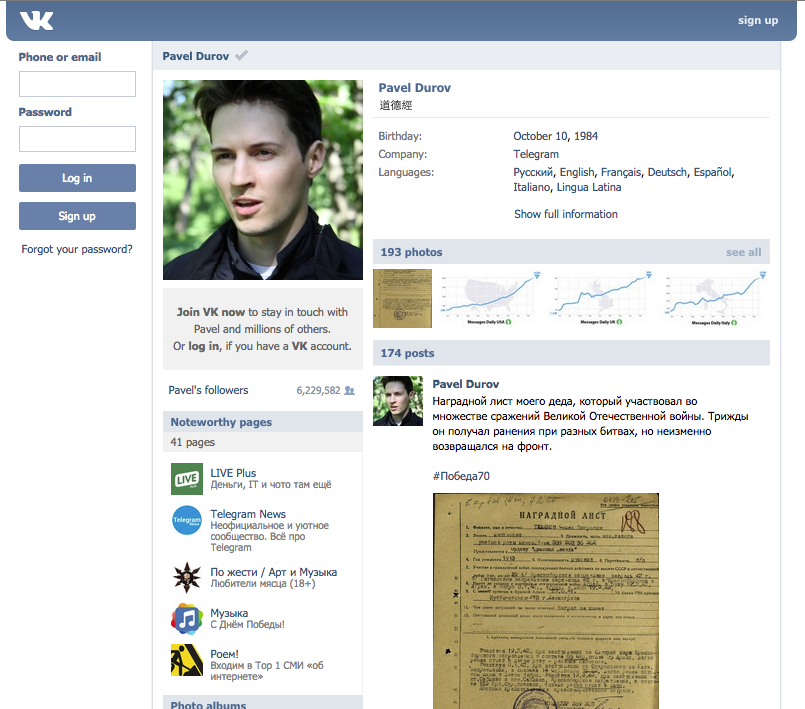Click Telegram company value
The image size is (805, 709).
(536, 154)
